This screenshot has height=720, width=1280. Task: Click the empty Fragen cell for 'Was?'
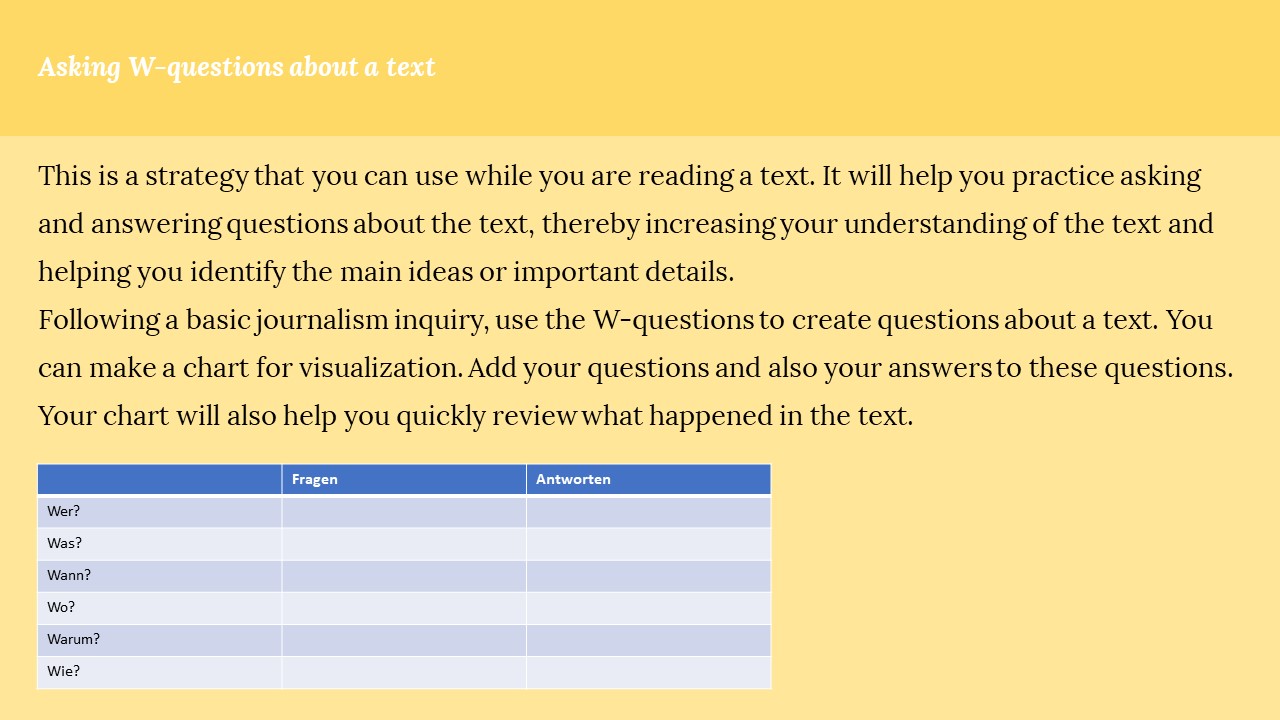click(404, 544)
